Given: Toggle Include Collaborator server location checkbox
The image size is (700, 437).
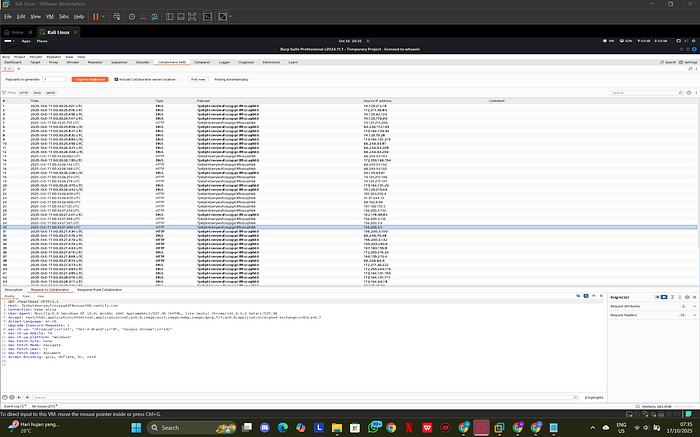Looking at the screenshot, I should click(117, 79).
